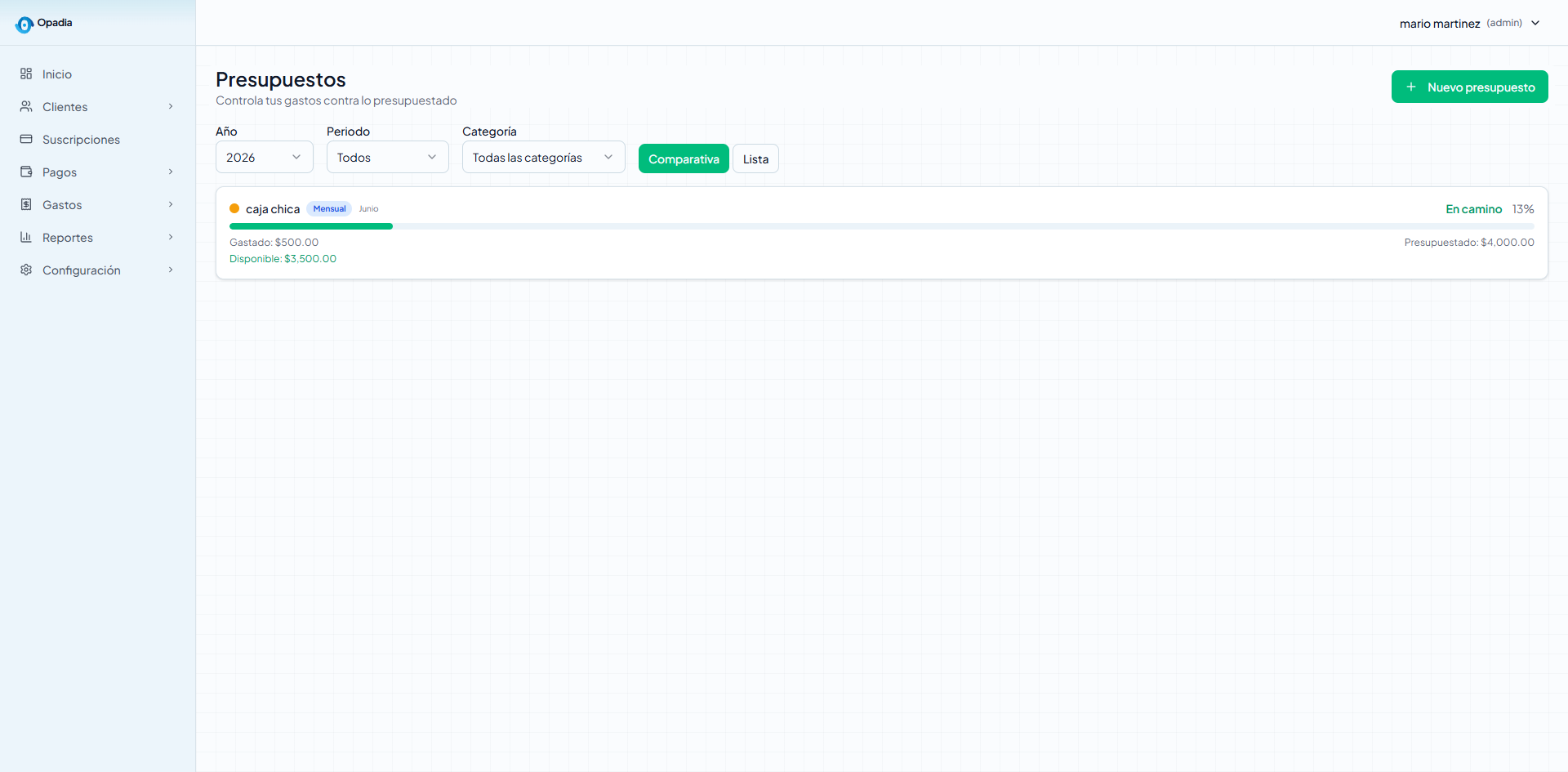Expand the Configuración submenu chevron
The image size is (1568, 772).
coord(171,270)
